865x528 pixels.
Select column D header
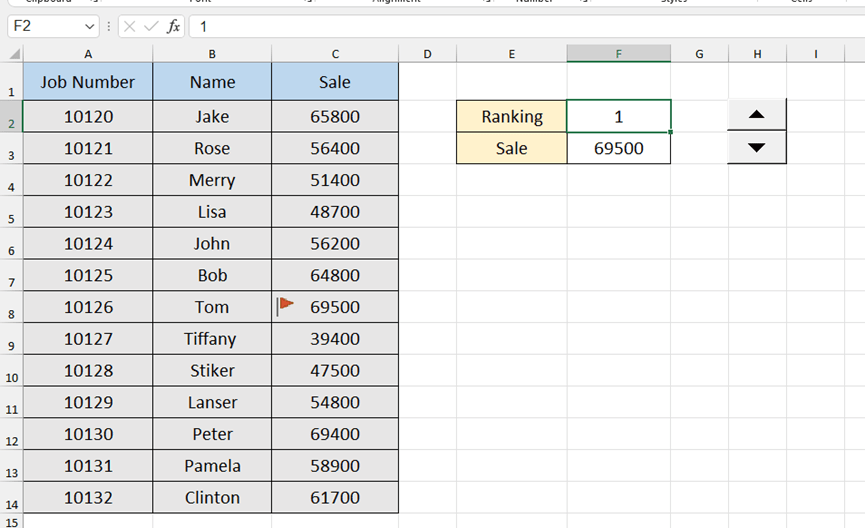tap(427, 54)
